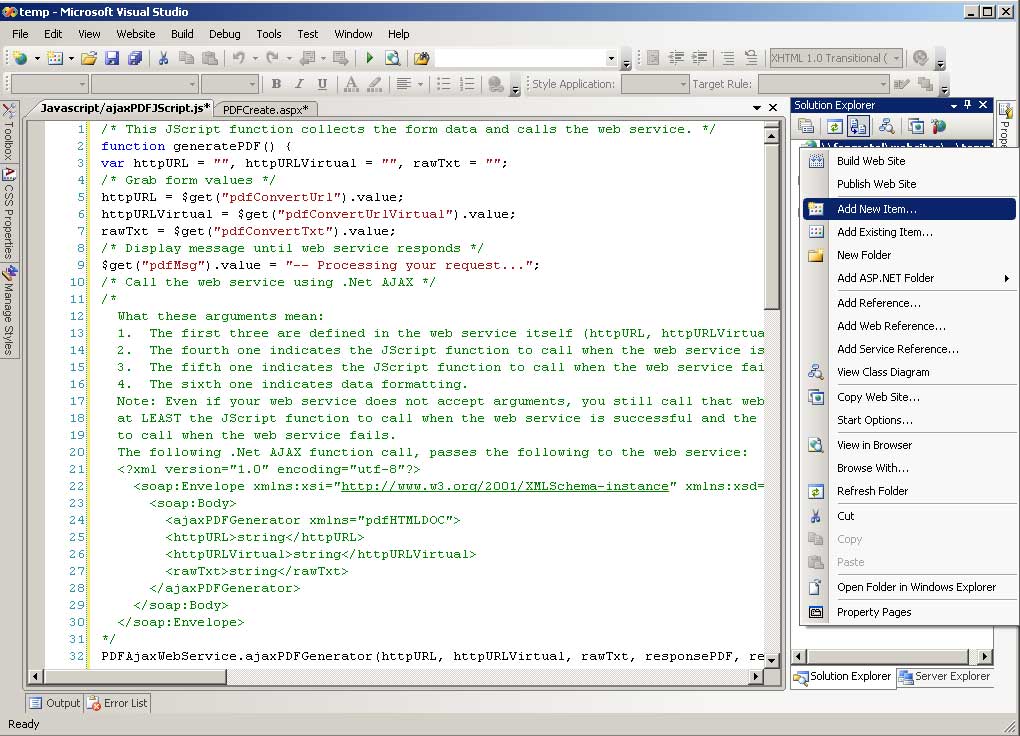
Task: Click the toolbar Copy icon
Action: click(x=187, y=59)
